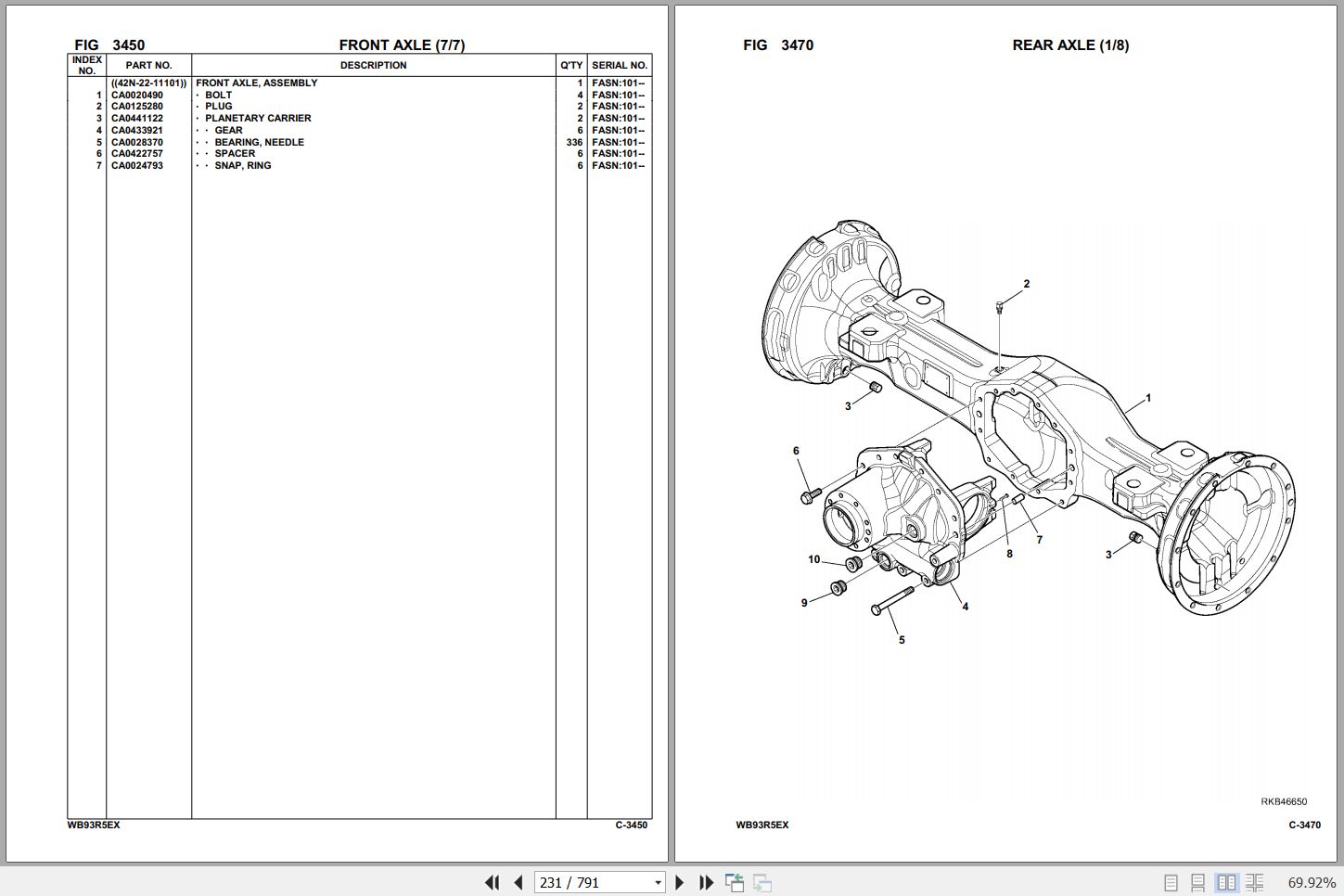Viewport: 1344px width, 896px height.
Task: Click the RKB46650 drawing reference
Action: coord(1284,801)
